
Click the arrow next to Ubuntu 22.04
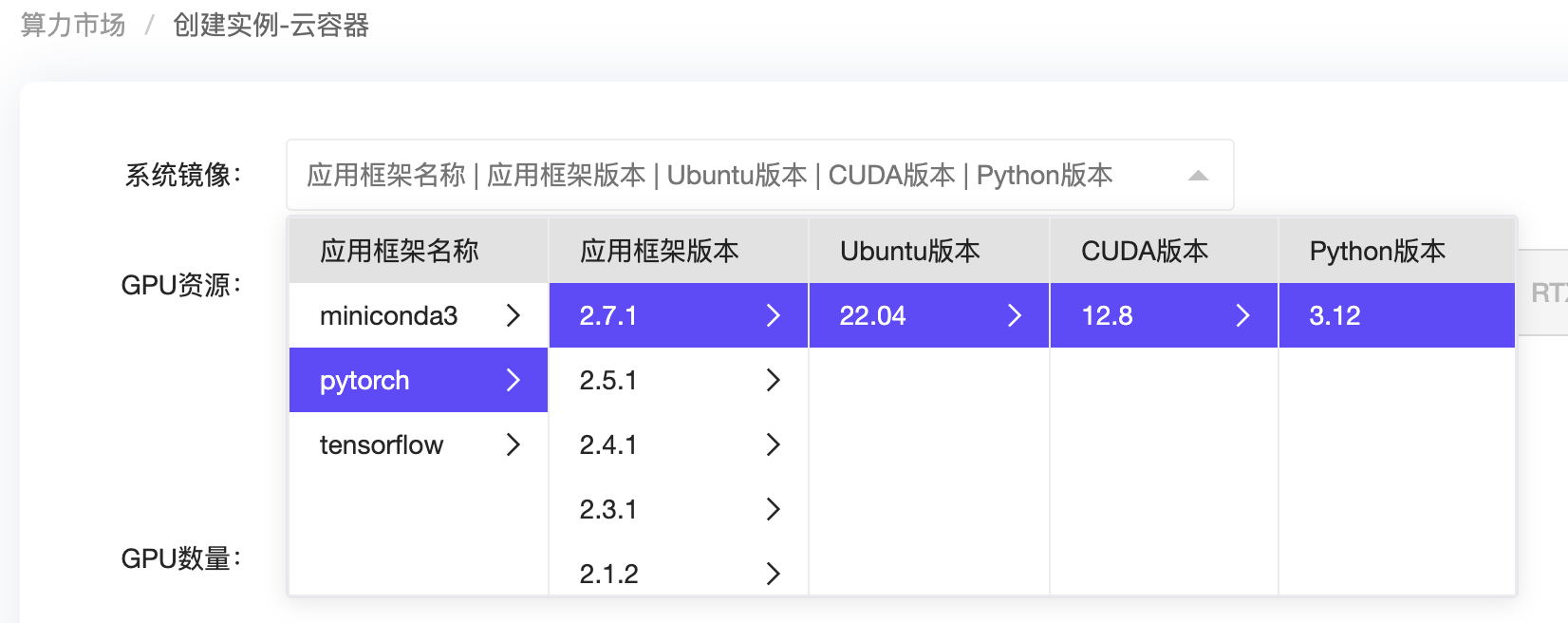tap(1016, 315)
